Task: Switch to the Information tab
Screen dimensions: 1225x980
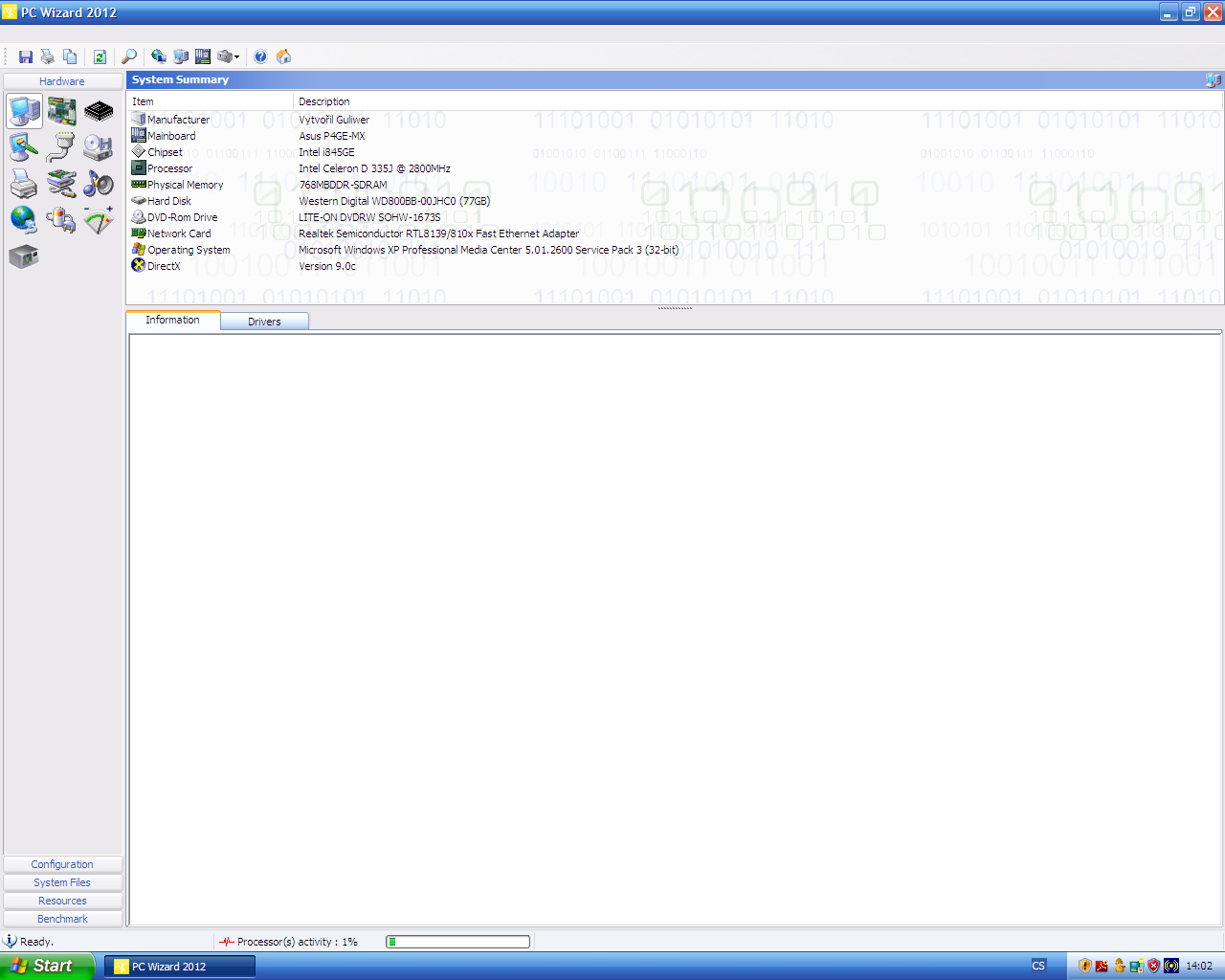Action: click(x=173, y=320)
